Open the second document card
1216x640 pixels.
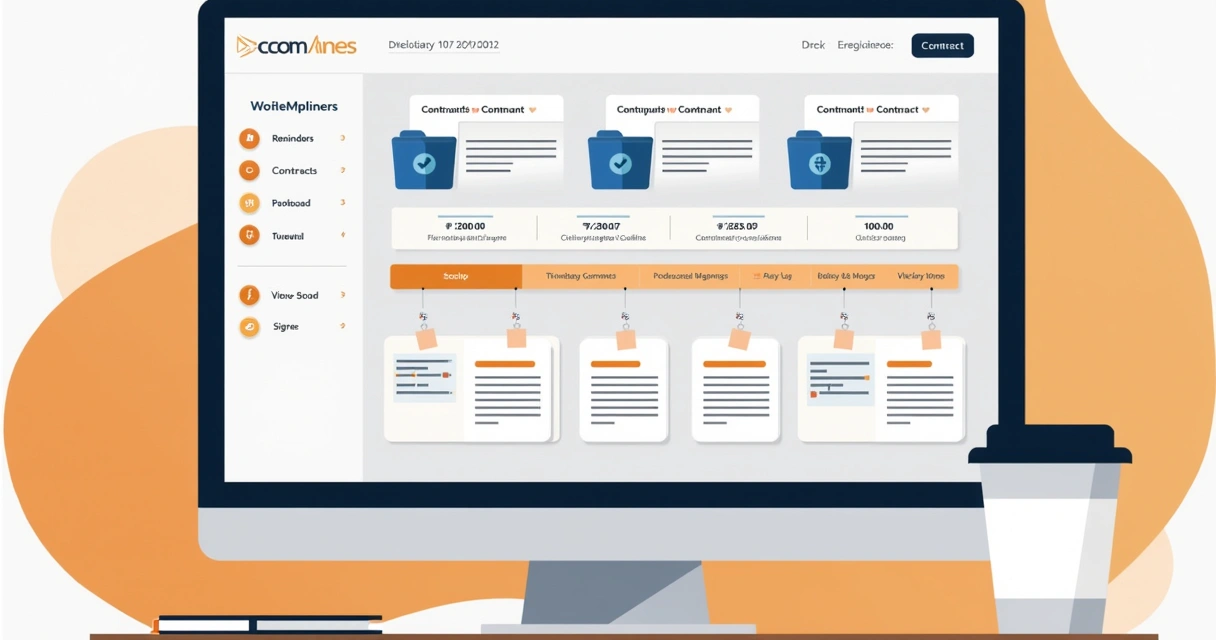pos(624,390)
